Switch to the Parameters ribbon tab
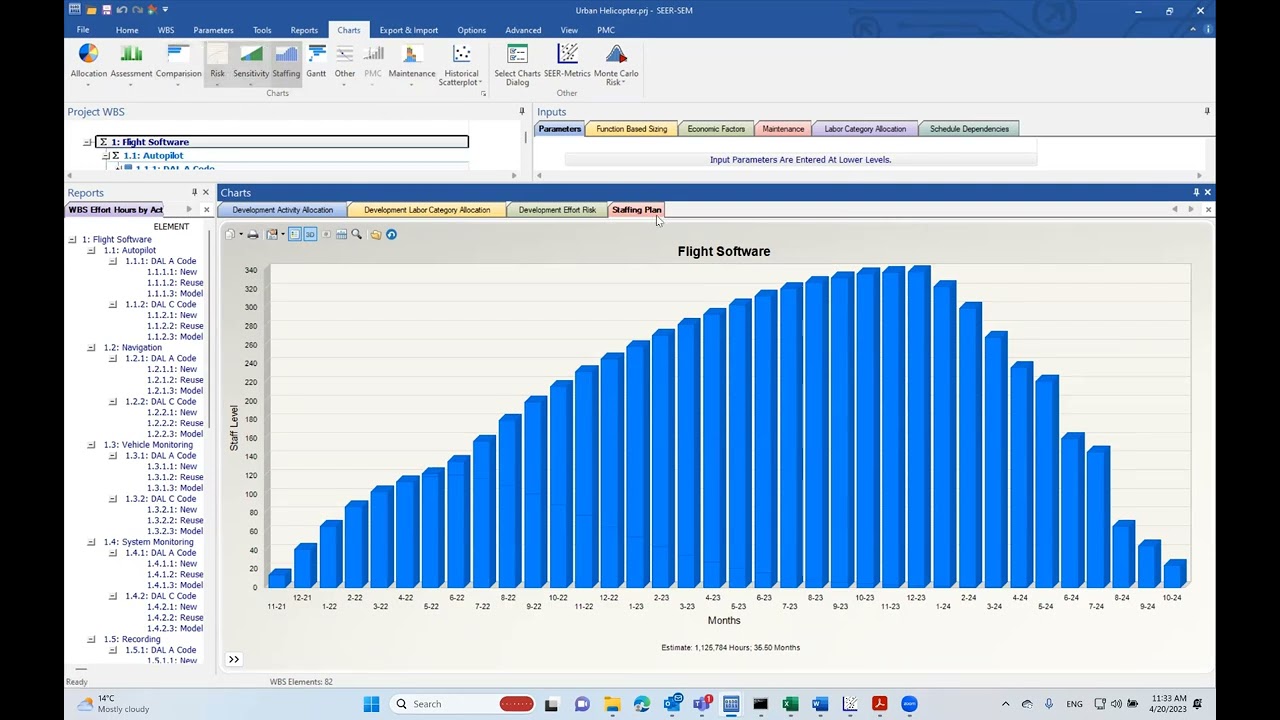This screenshot has height=720, width=1280. click(213, 30)
